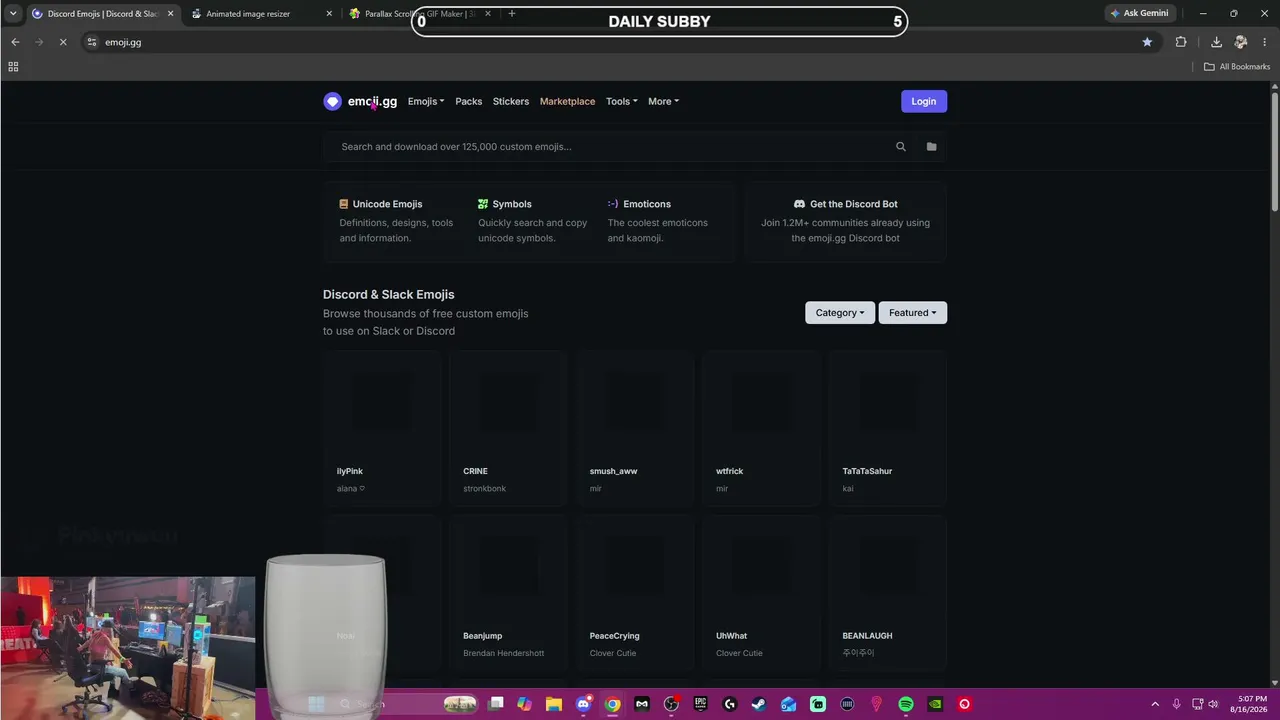Image resolution: width=1280 pixels, height=720 pixels.
Task: Open the ilyPink emoji card
Action: [x=382, y=428]
